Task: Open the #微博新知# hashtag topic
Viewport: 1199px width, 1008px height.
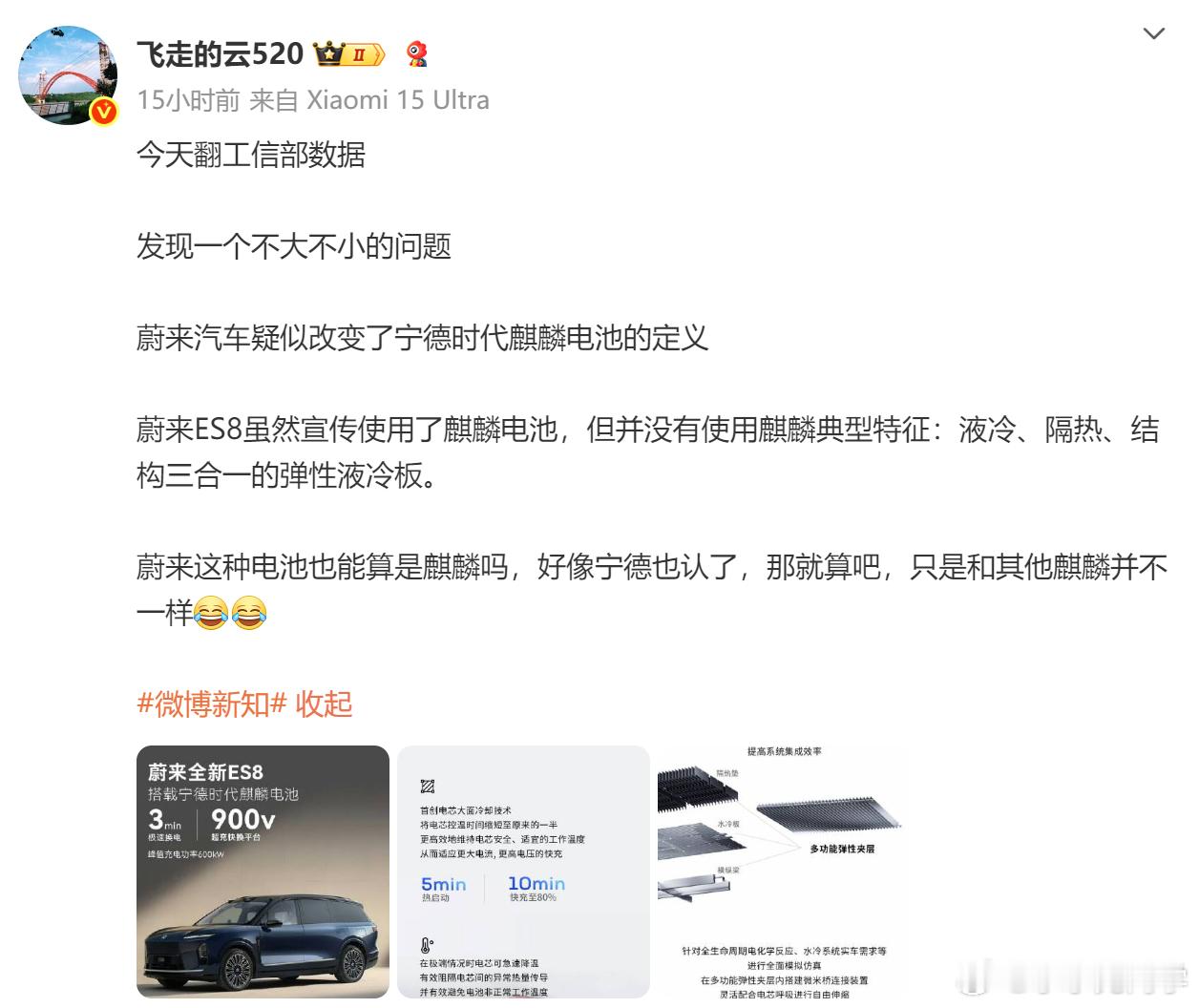Action: point(212,704)
